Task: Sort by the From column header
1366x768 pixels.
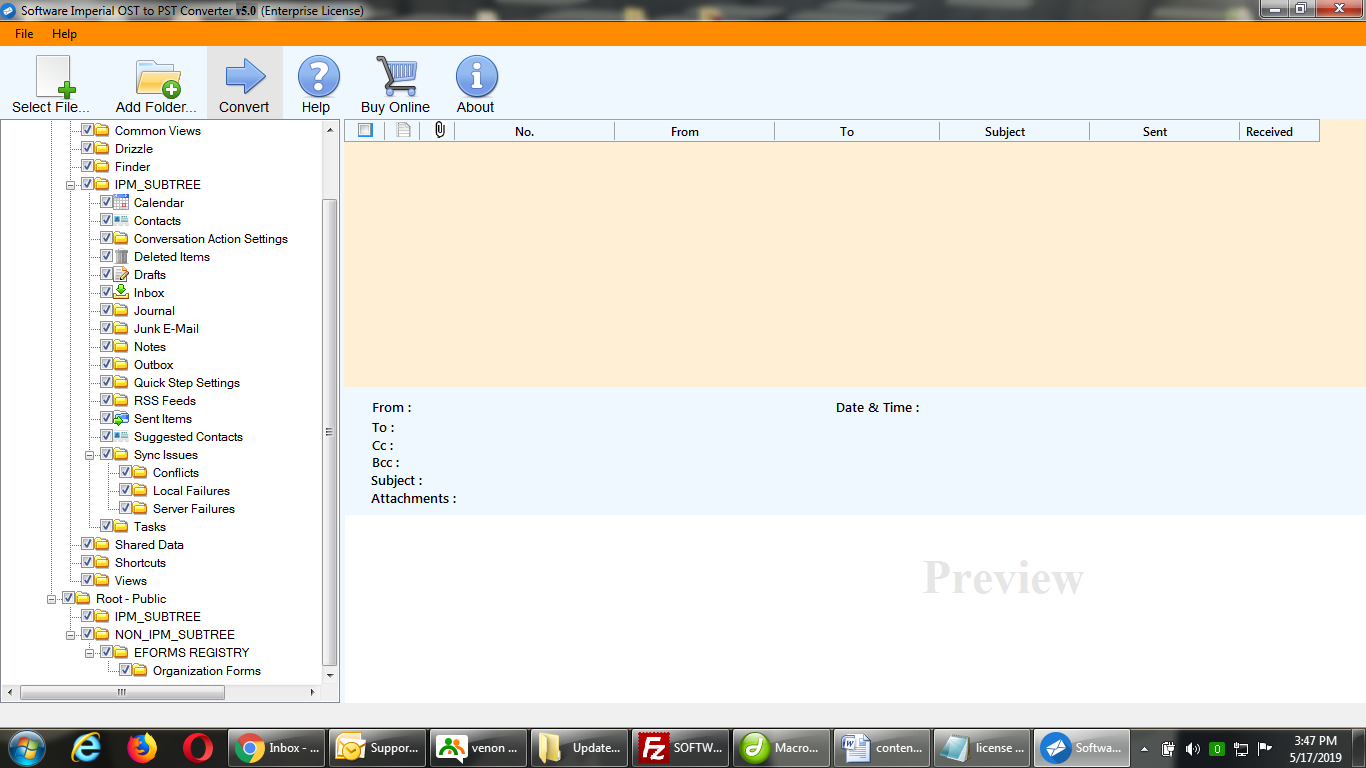Action: 694,131
